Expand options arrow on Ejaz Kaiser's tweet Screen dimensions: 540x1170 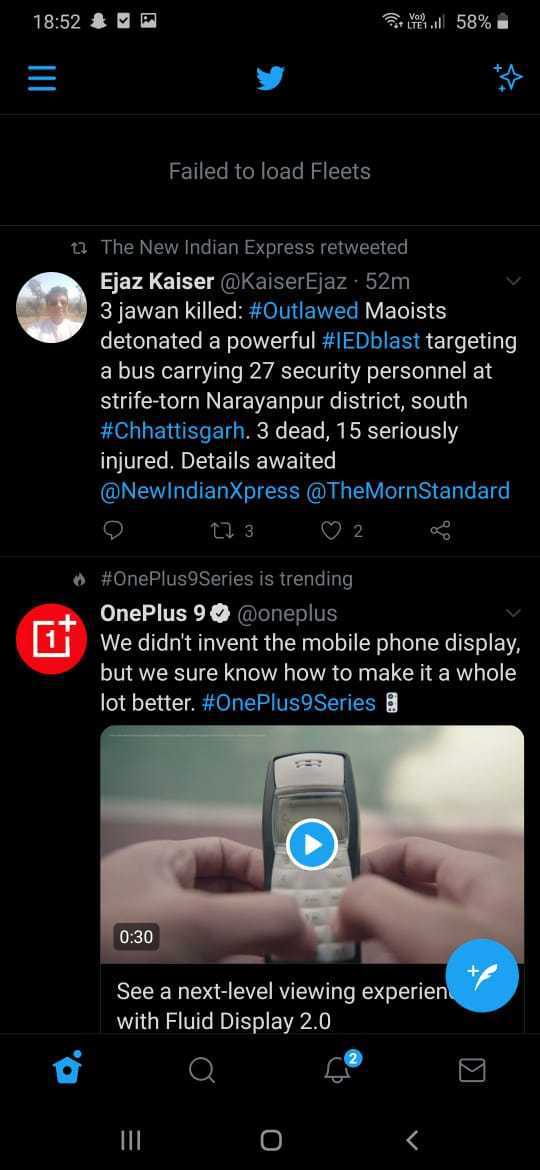[513, 281]
